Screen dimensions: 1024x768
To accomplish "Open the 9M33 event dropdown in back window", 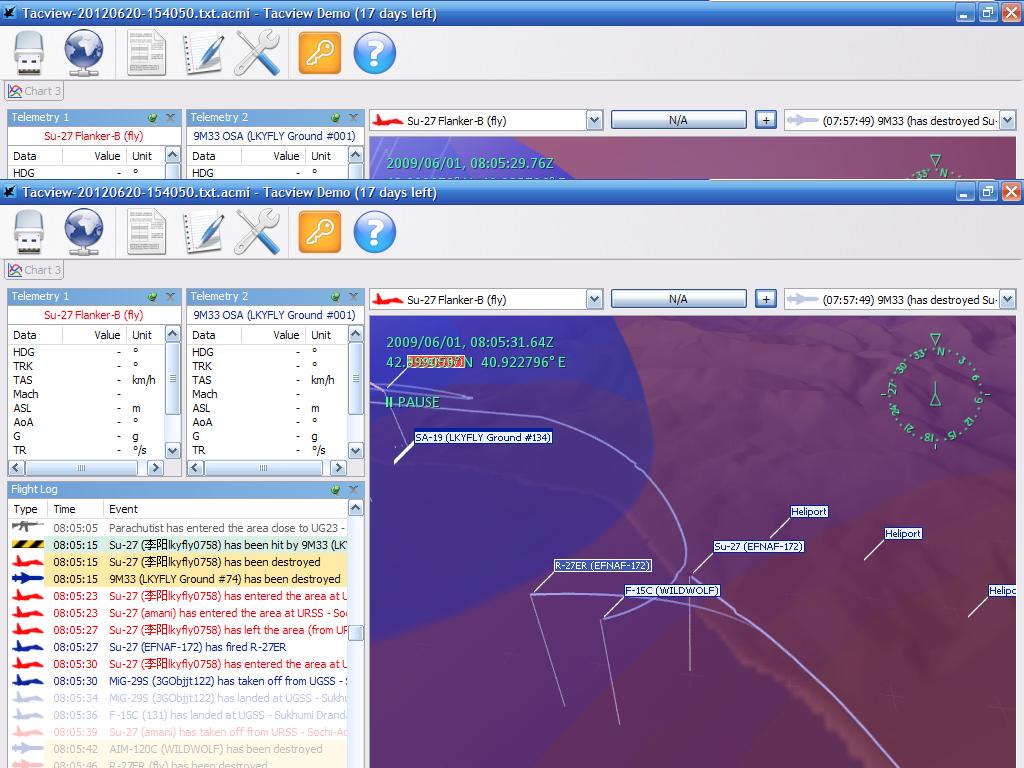I will [x=1007, y=121].
